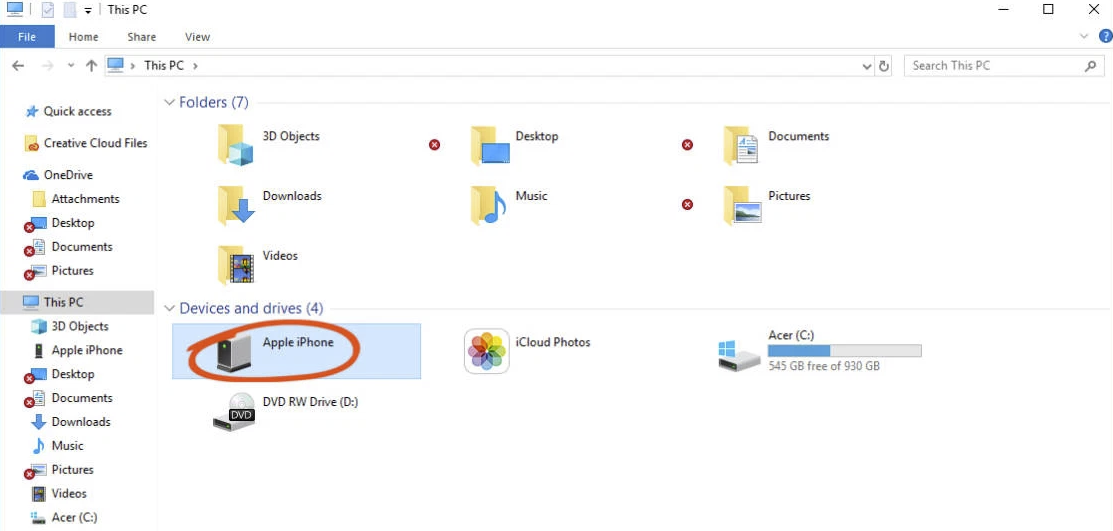Select the DVD RW Drive (D:) icon
Image resolution: width=1113 pixels, height=531 pixels.
[235, 411]
